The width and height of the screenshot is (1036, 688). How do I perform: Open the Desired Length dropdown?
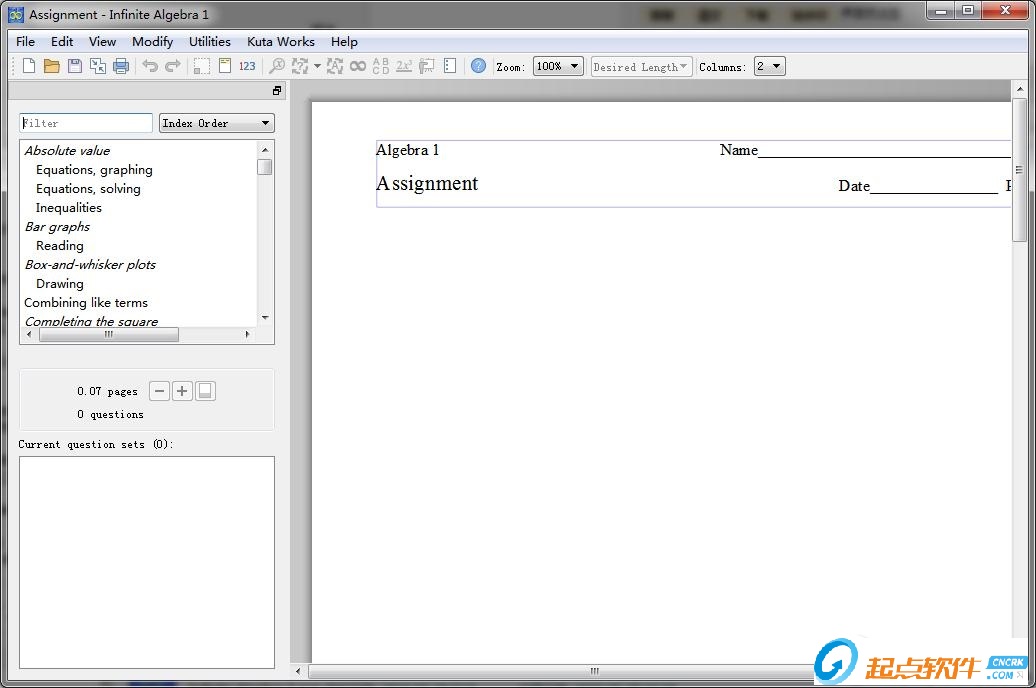(x=642, y=67)
